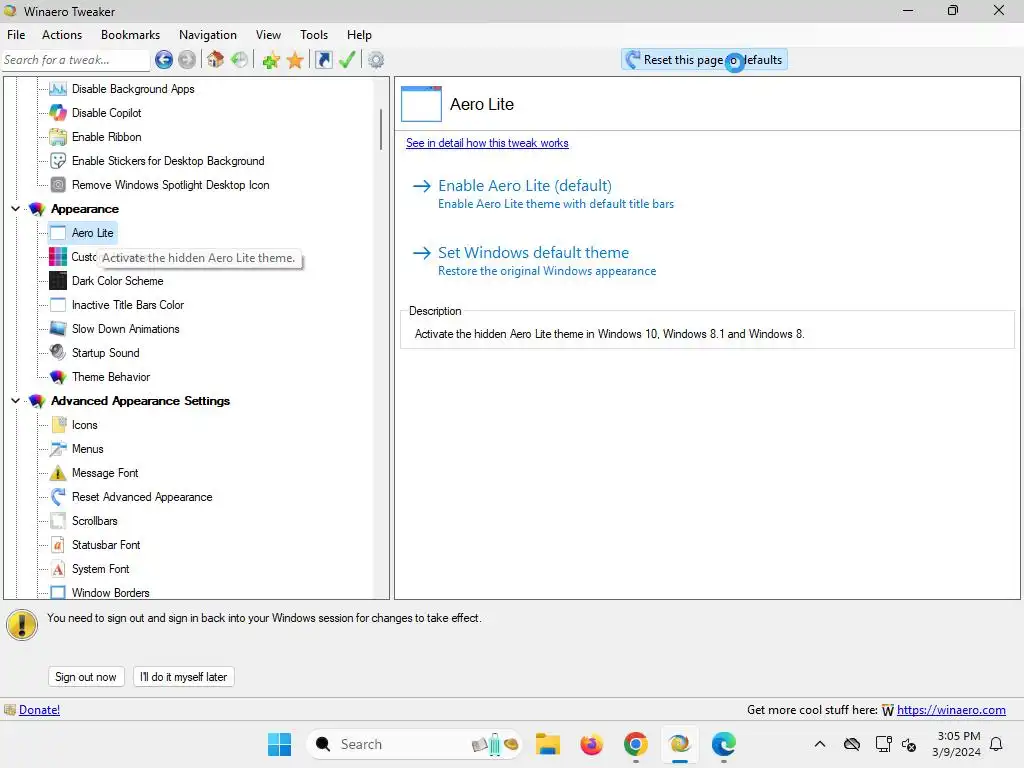
Task: Open the View menu
Action: [268, 35]
